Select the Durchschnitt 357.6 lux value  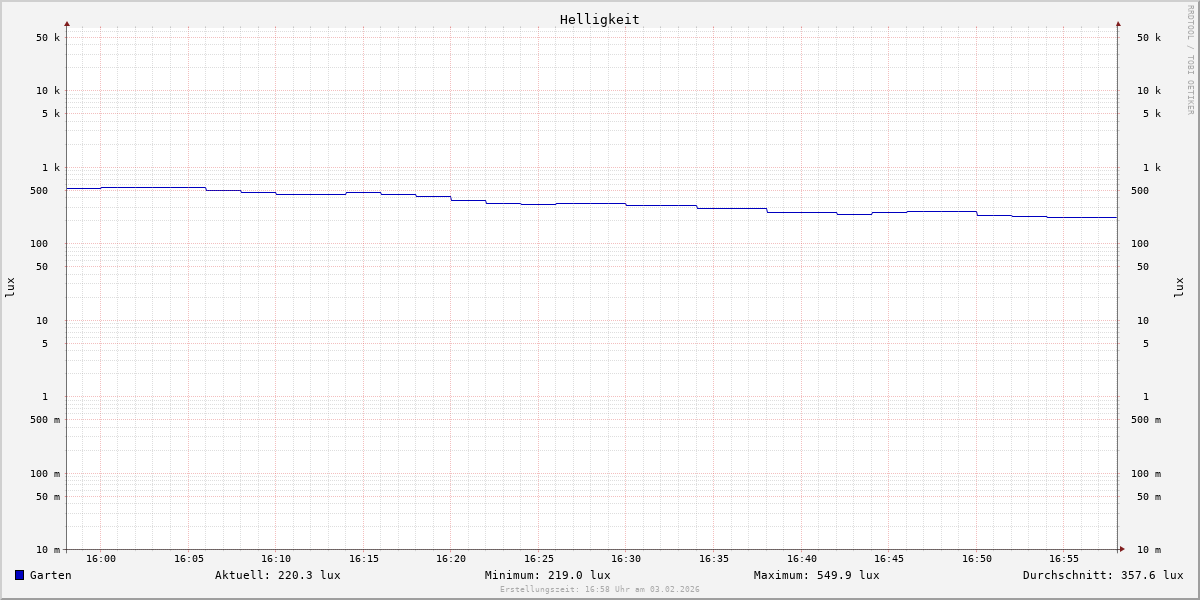click(1102, 575)
